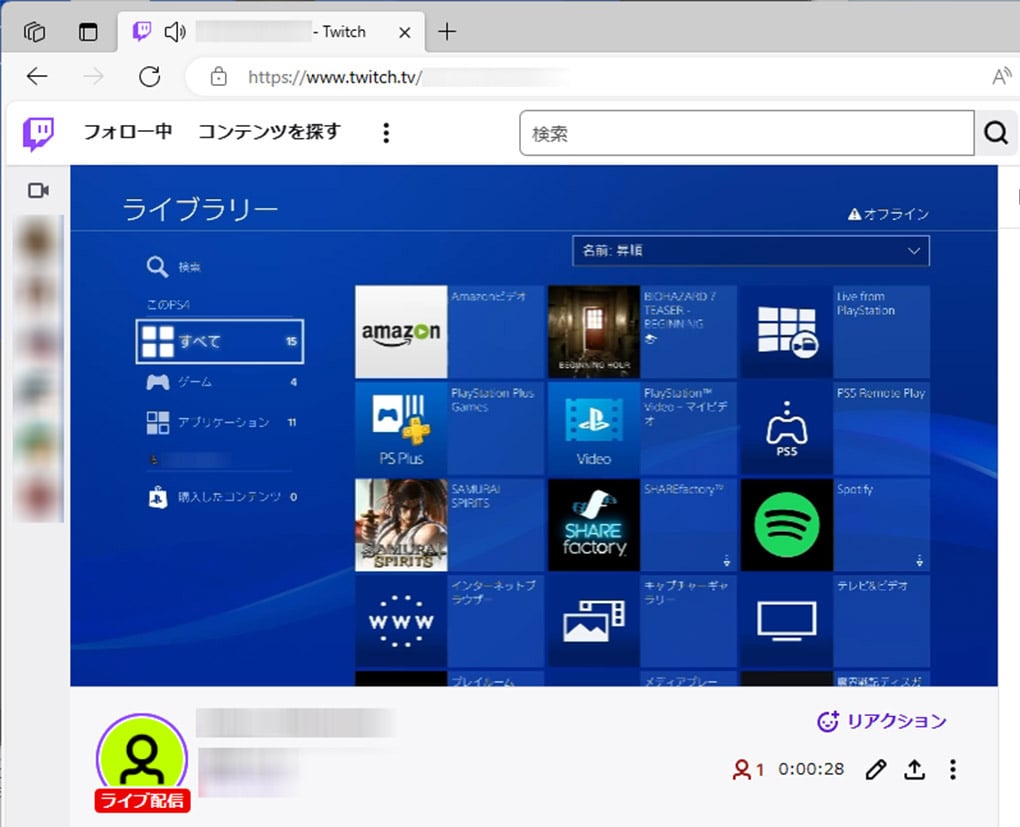The image size is (1020, 827).
Task: Open the フォロー中 following page
Action: pyautogui.click(x=128, y=131)
